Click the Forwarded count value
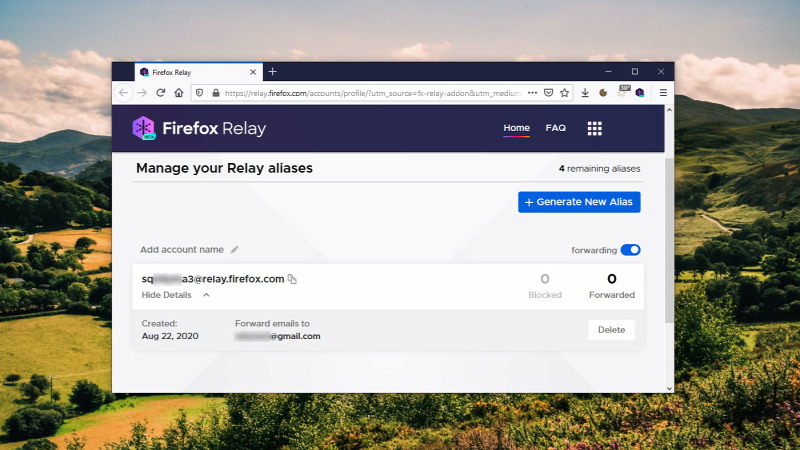The width and height of the screenshot is (800, 450). [x=612, y=279]
